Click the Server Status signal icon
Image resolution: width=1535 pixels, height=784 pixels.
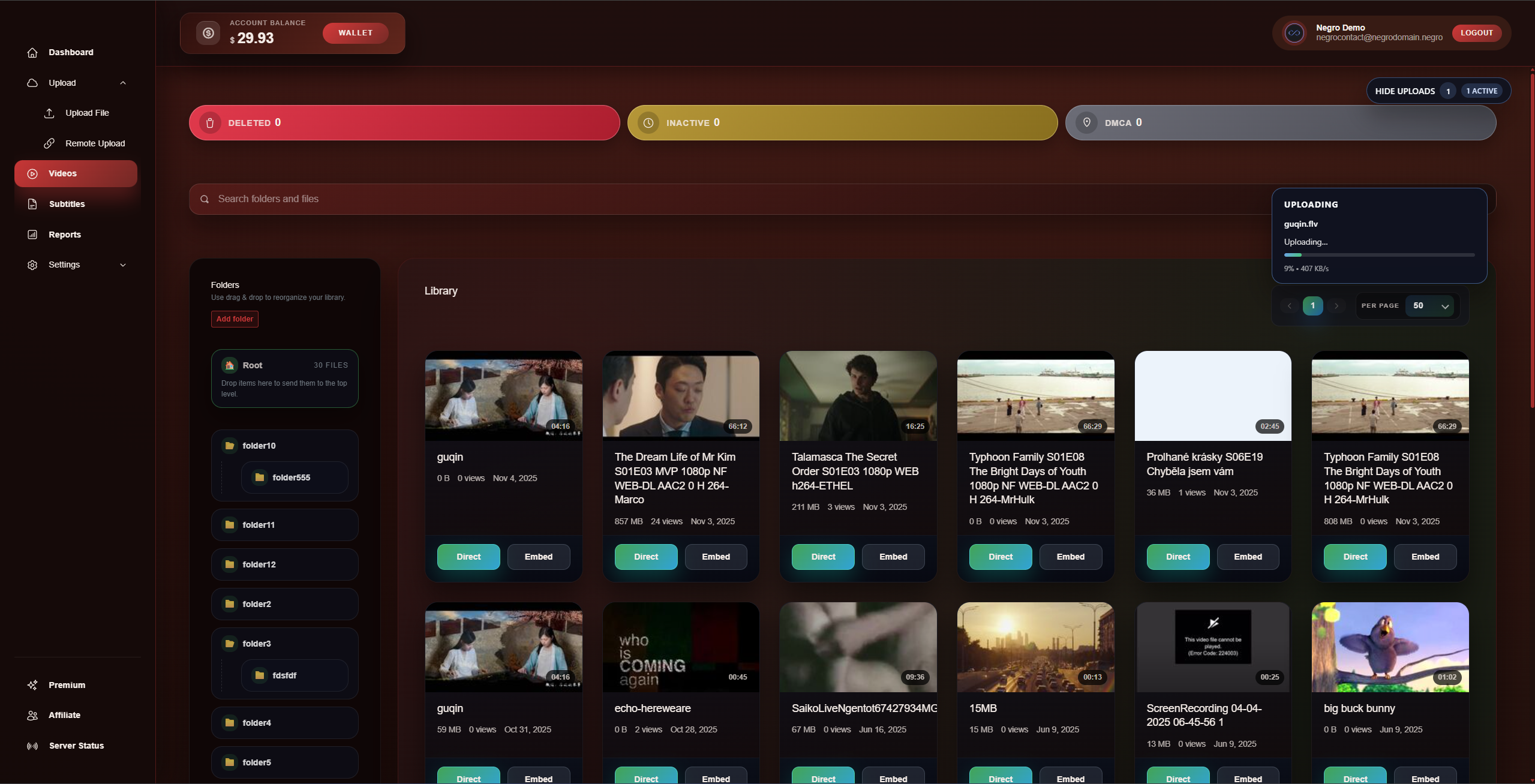point(32,746)
